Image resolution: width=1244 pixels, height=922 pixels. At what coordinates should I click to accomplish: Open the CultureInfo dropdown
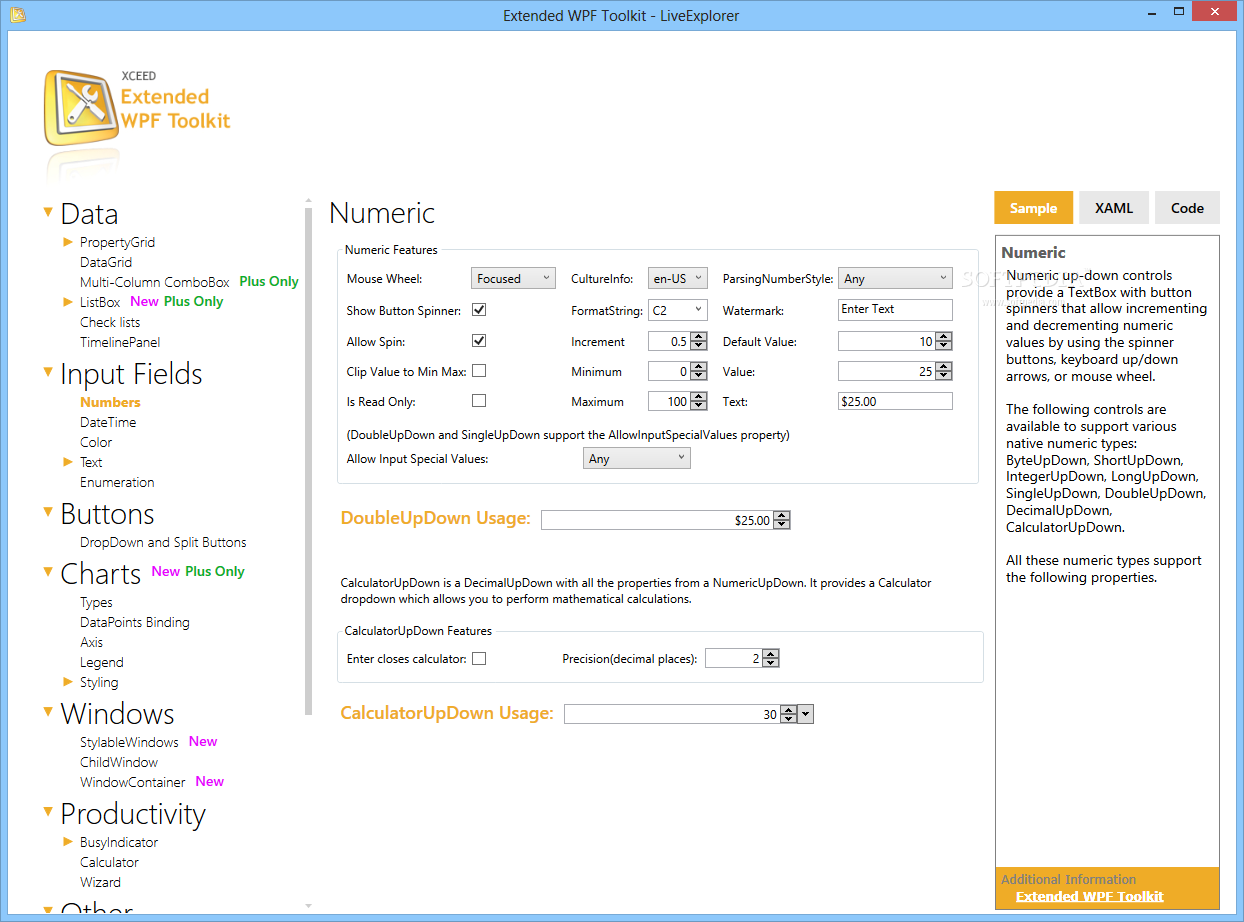[x=678, y=278]
